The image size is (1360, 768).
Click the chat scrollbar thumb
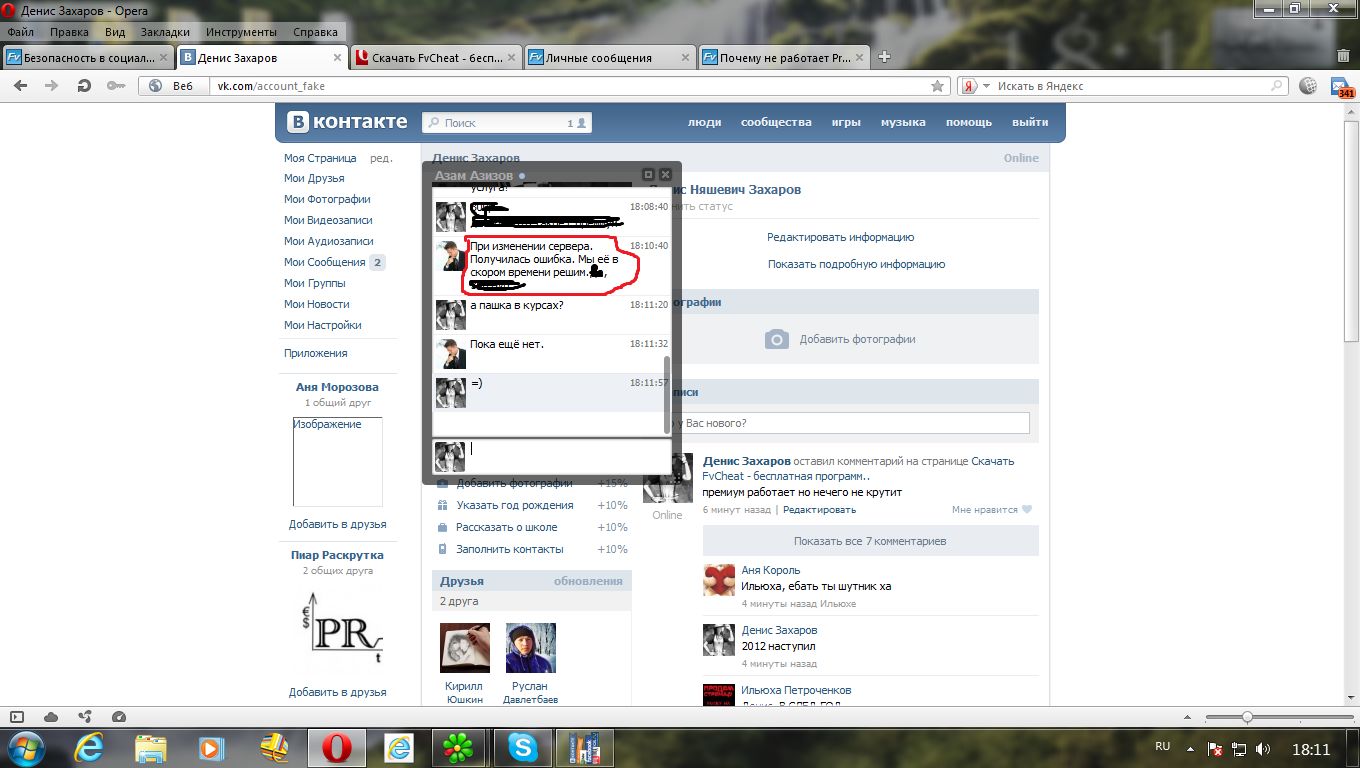667,395
